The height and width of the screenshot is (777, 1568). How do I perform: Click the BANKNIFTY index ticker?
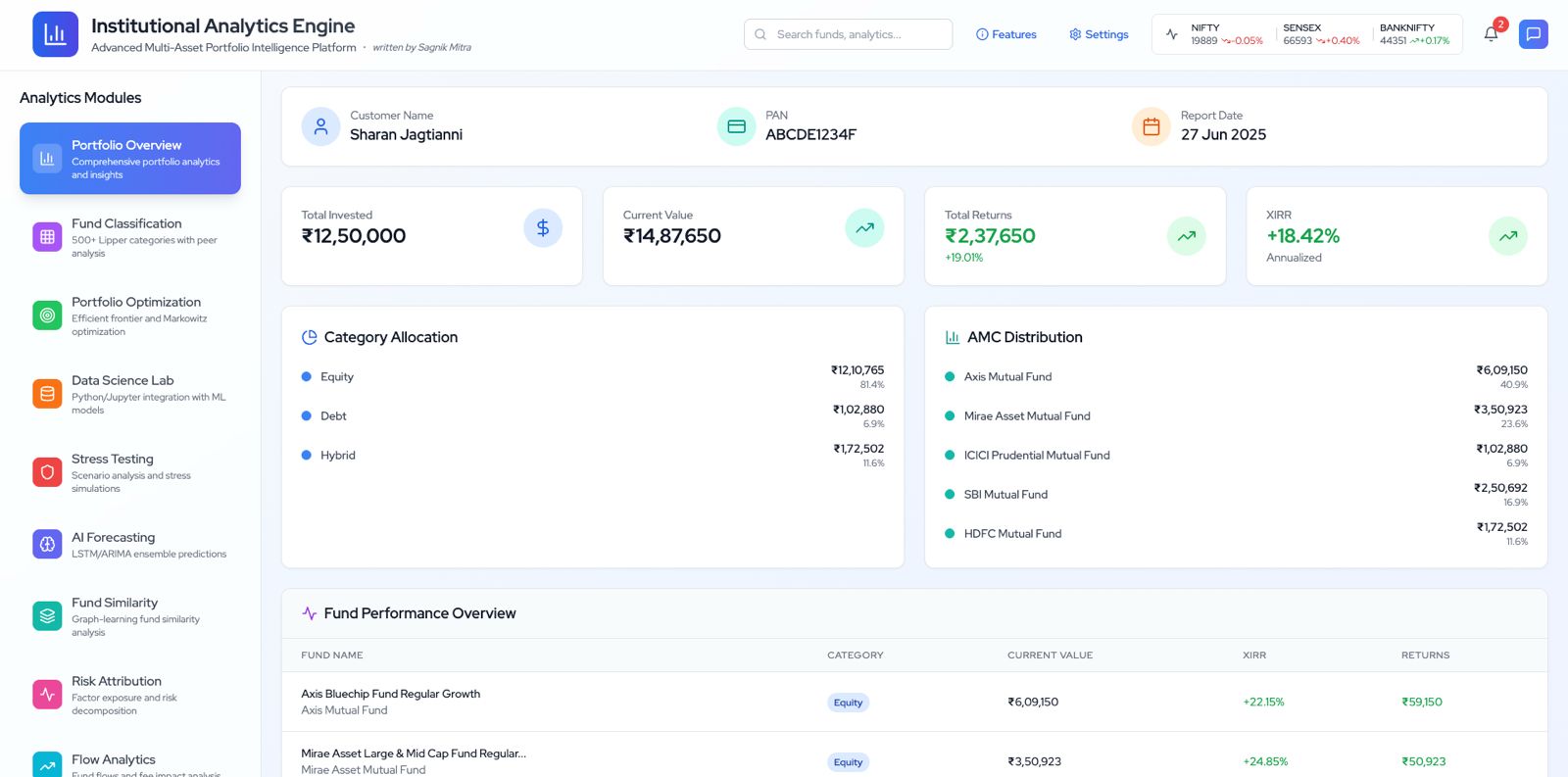[x=1414, y=34]
